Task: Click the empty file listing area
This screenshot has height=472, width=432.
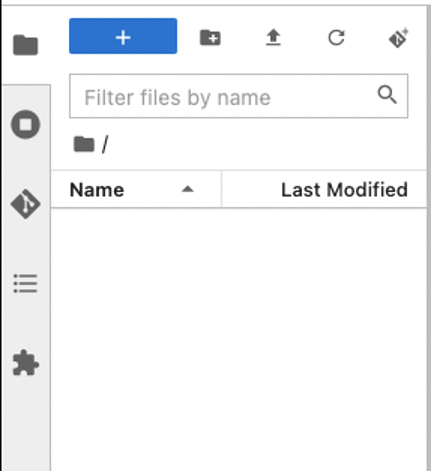Action: tap(239, 339)
